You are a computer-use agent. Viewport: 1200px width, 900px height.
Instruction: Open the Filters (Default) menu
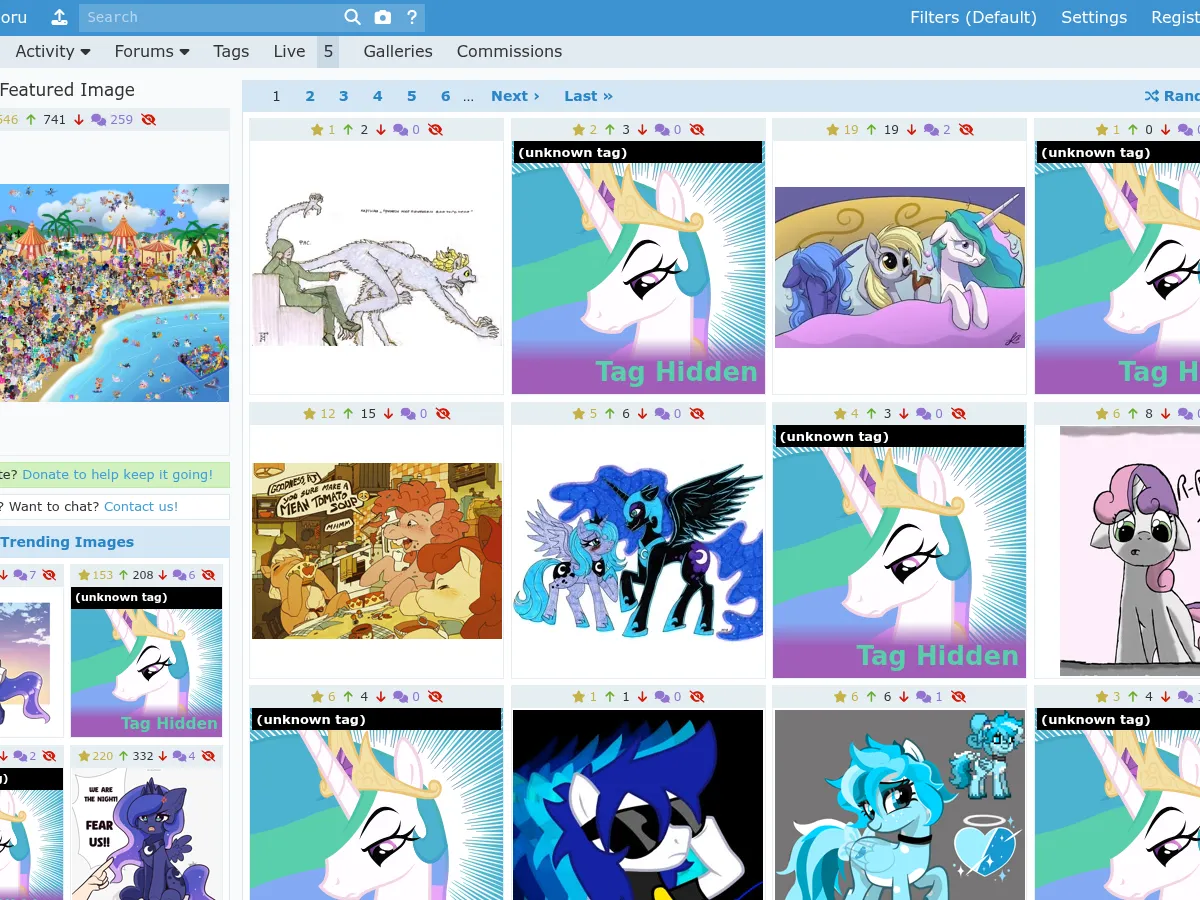tap(973, 17)
